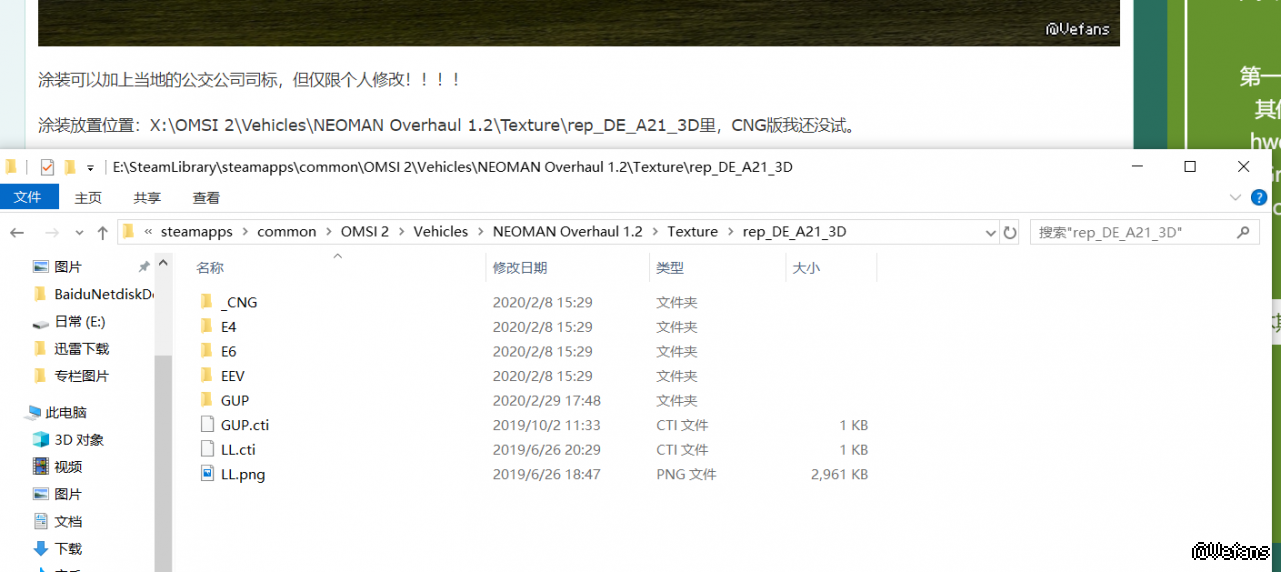
Task: Expand chevron after OMSI 2 breadcrumb
Action: tap(401, 232)
